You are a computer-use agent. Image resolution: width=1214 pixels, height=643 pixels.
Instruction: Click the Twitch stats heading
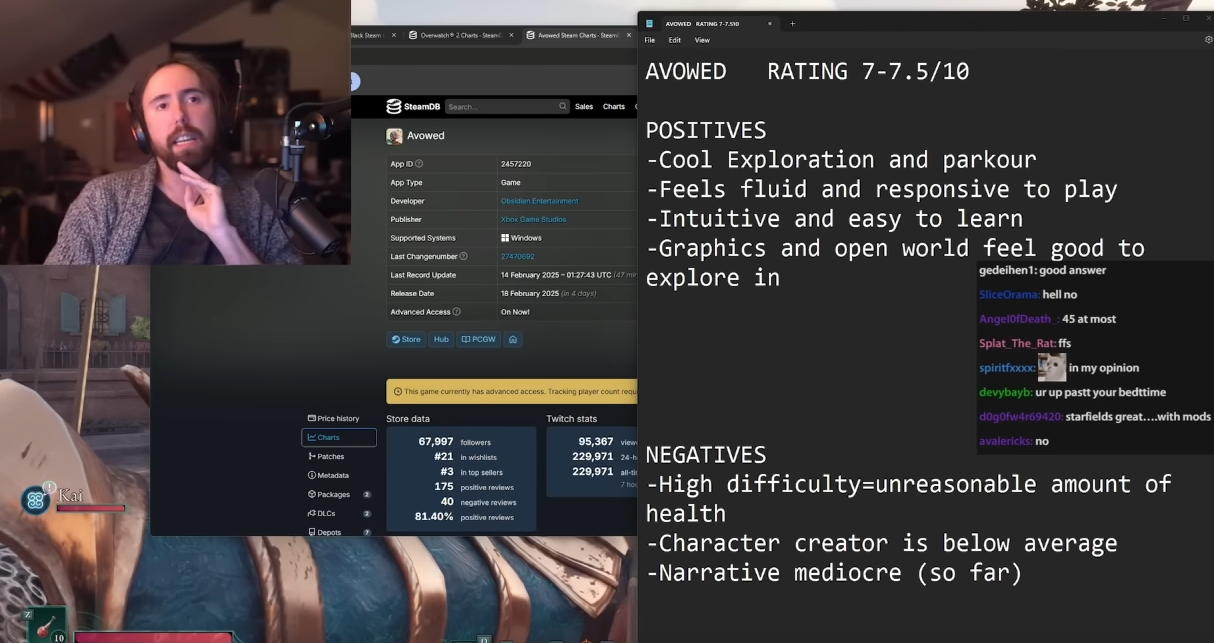click(572, 418)
